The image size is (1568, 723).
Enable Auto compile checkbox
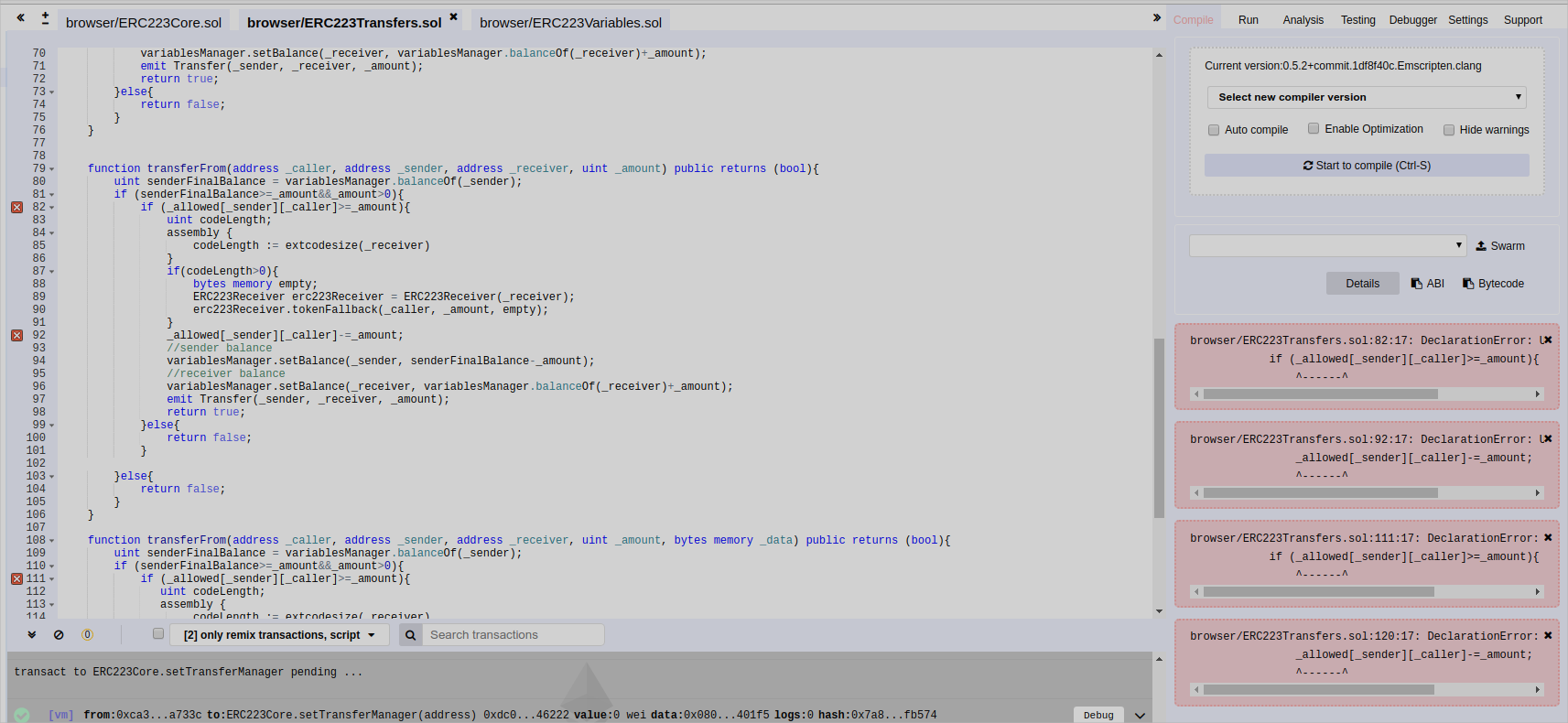coord(1214,130)
